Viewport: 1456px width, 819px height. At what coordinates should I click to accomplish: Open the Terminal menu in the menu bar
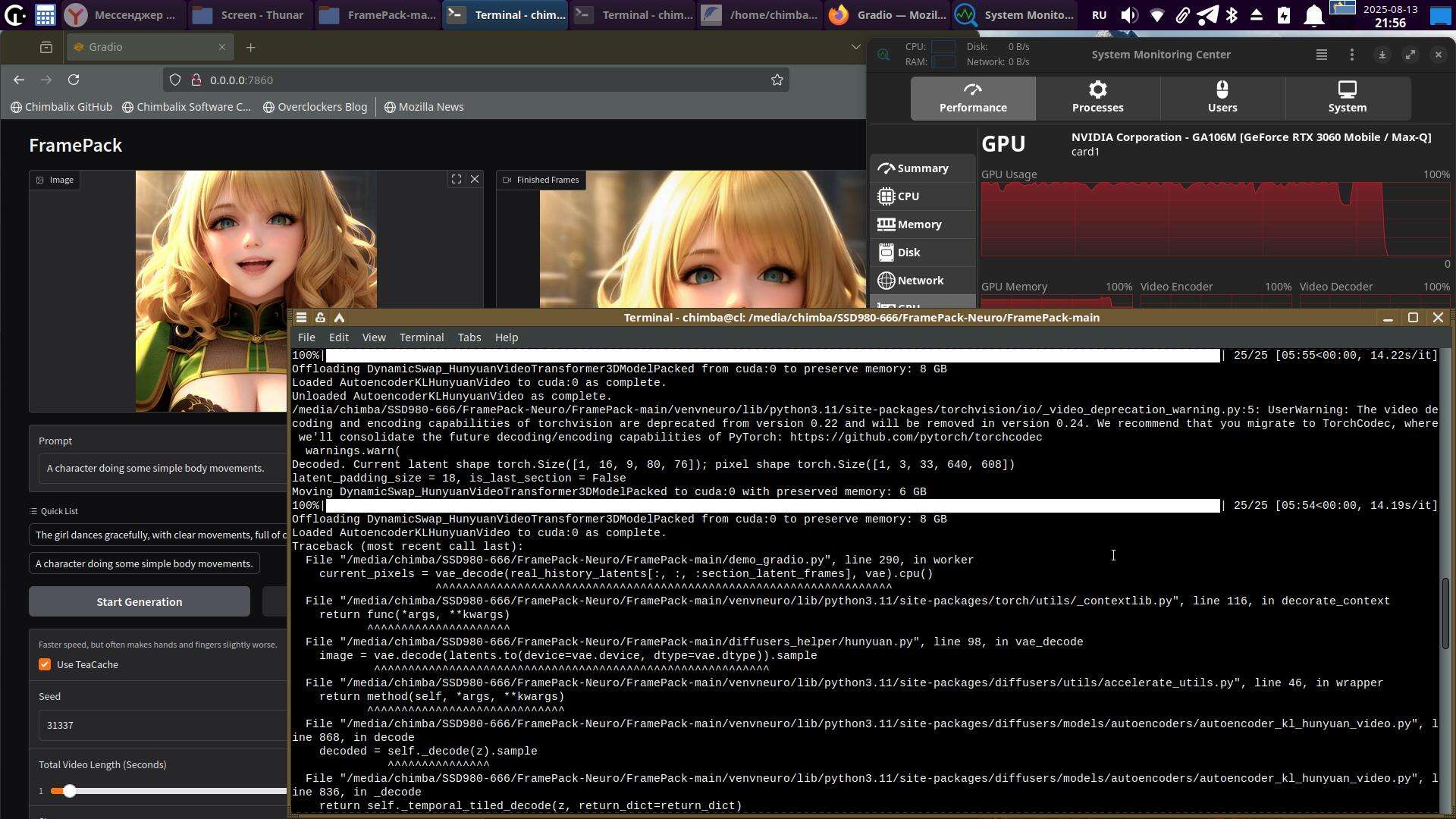pos(421,337)
